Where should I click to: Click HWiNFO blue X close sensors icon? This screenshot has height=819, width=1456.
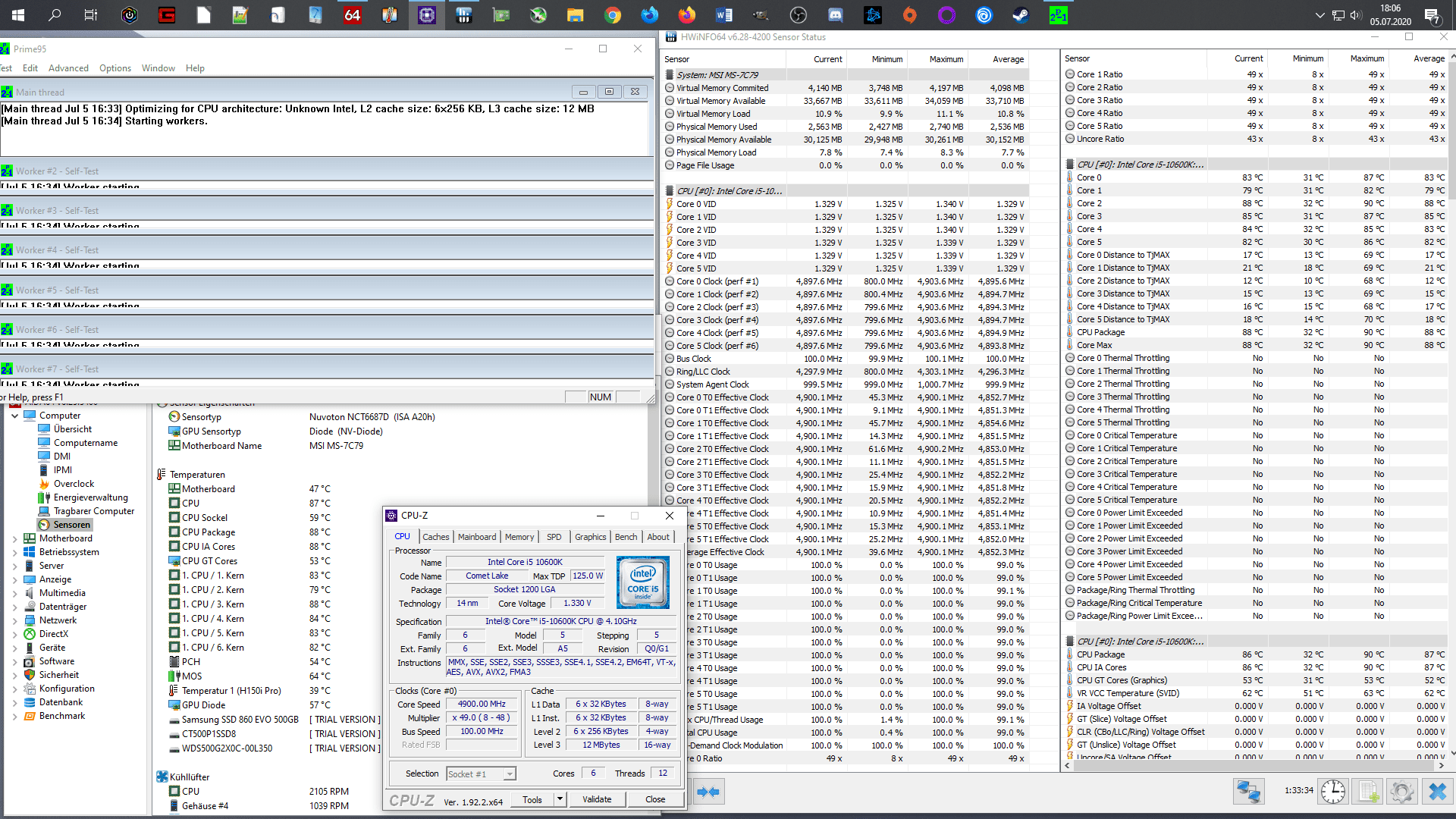[1437, 792]
